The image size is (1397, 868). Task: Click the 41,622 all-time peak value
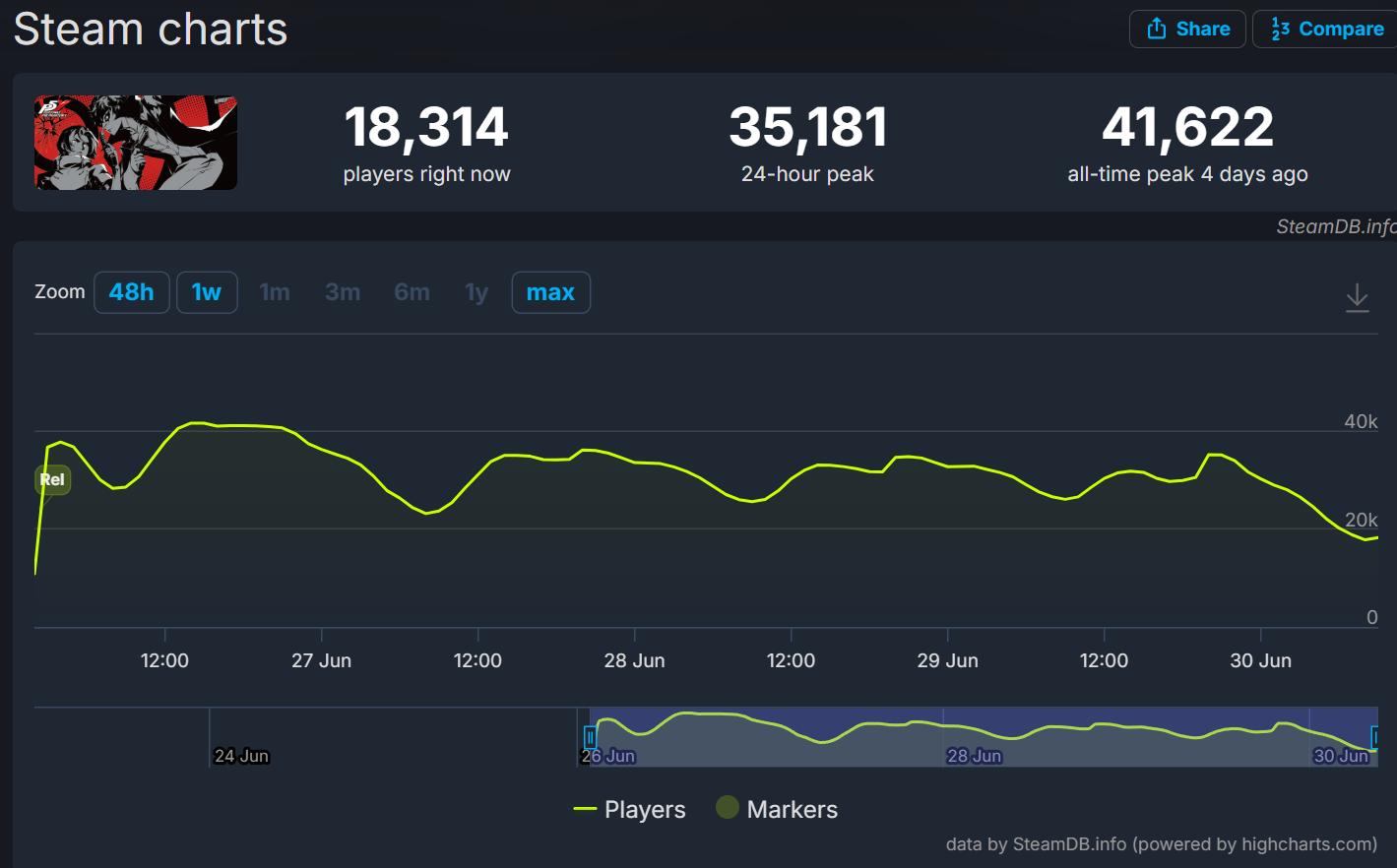1188,127
